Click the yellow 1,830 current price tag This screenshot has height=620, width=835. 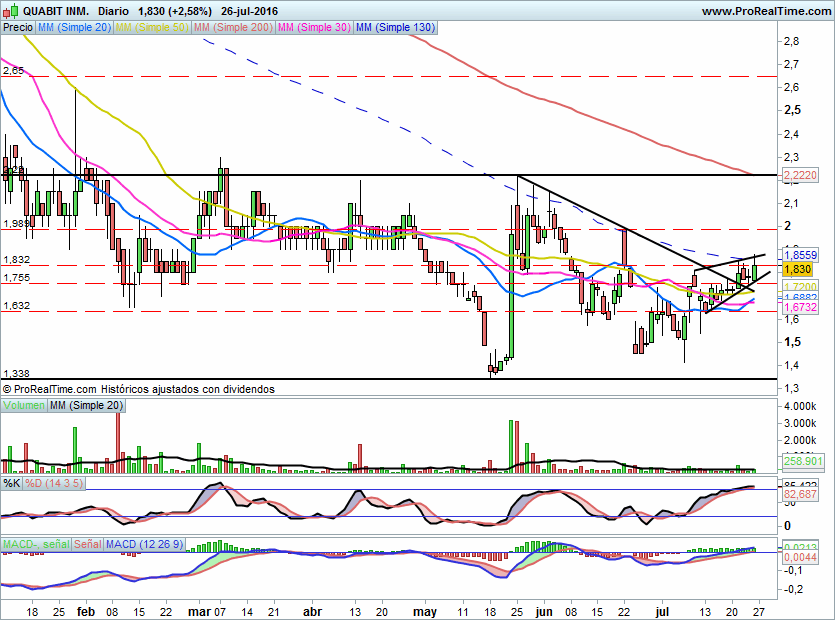(x=797, y=270)
